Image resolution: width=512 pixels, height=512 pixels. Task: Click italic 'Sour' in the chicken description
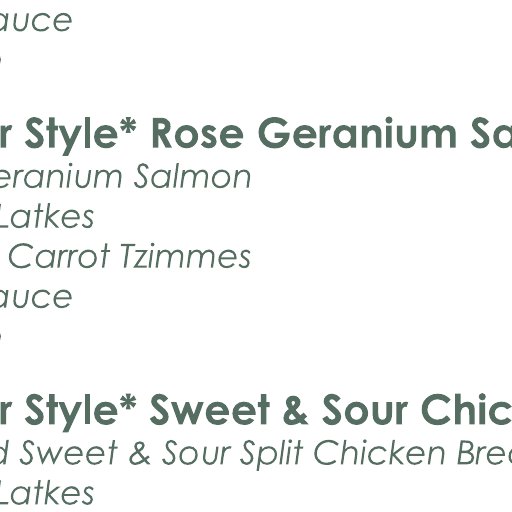[x=196, y=453]
